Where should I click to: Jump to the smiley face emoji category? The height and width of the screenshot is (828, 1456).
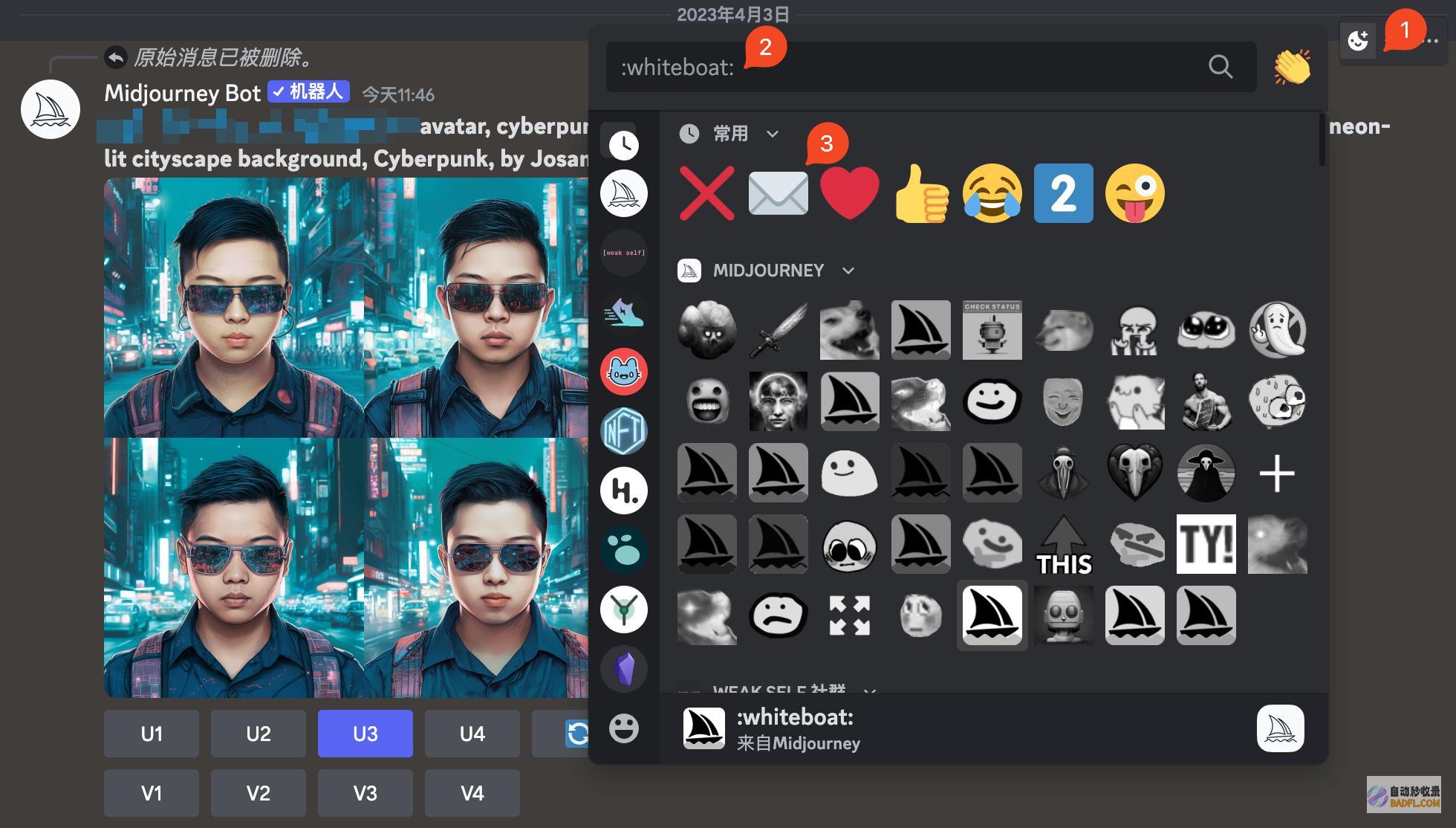click(624, 728)
